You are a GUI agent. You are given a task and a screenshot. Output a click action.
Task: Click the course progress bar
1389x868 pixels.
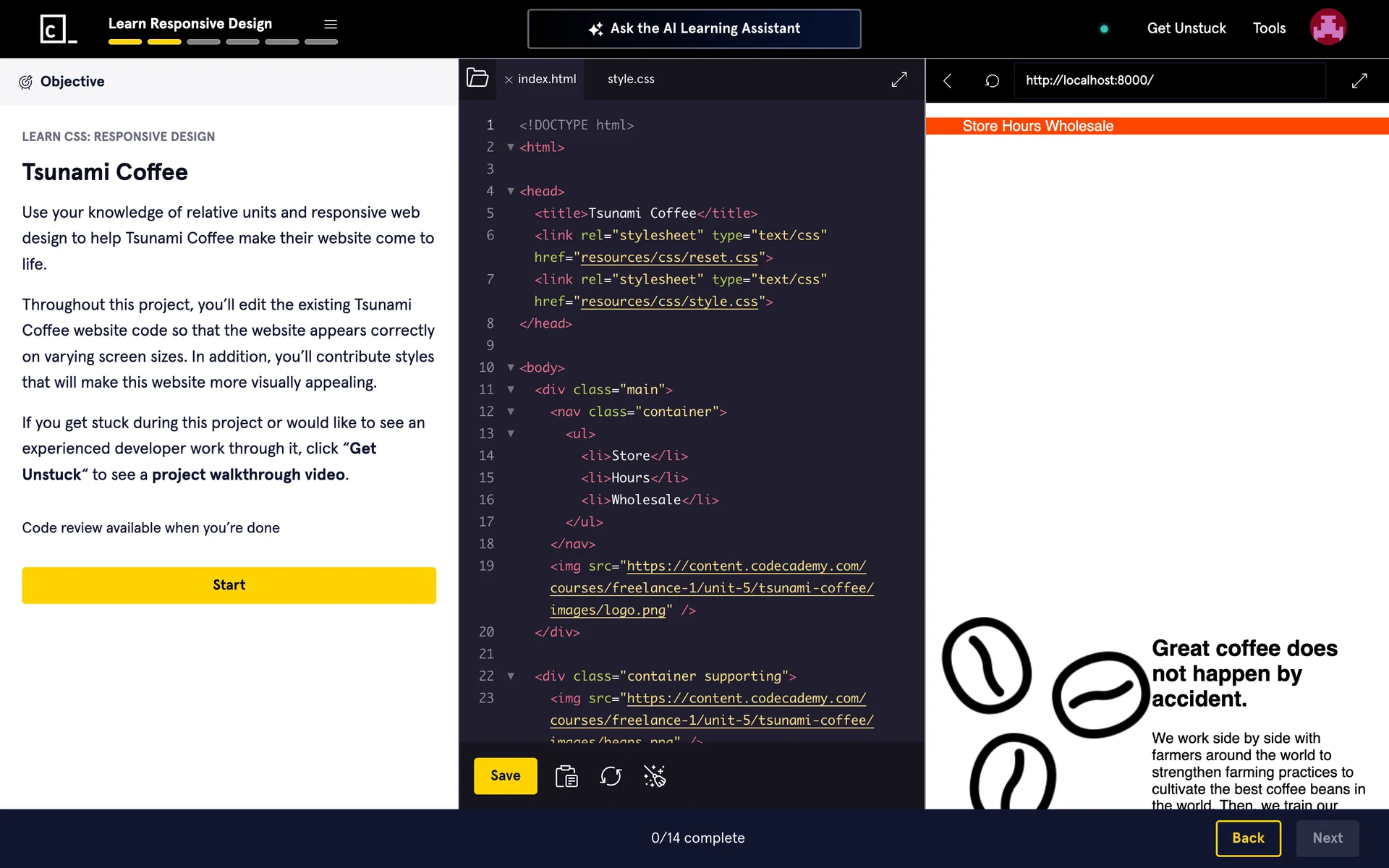click(x=223, y=42)
